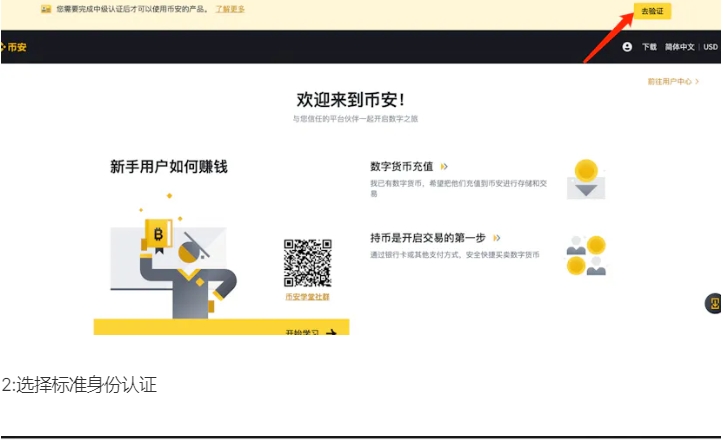Open the 下载 download menu
This screenshot has width=724, height=440.
click(x=649, y=47)
